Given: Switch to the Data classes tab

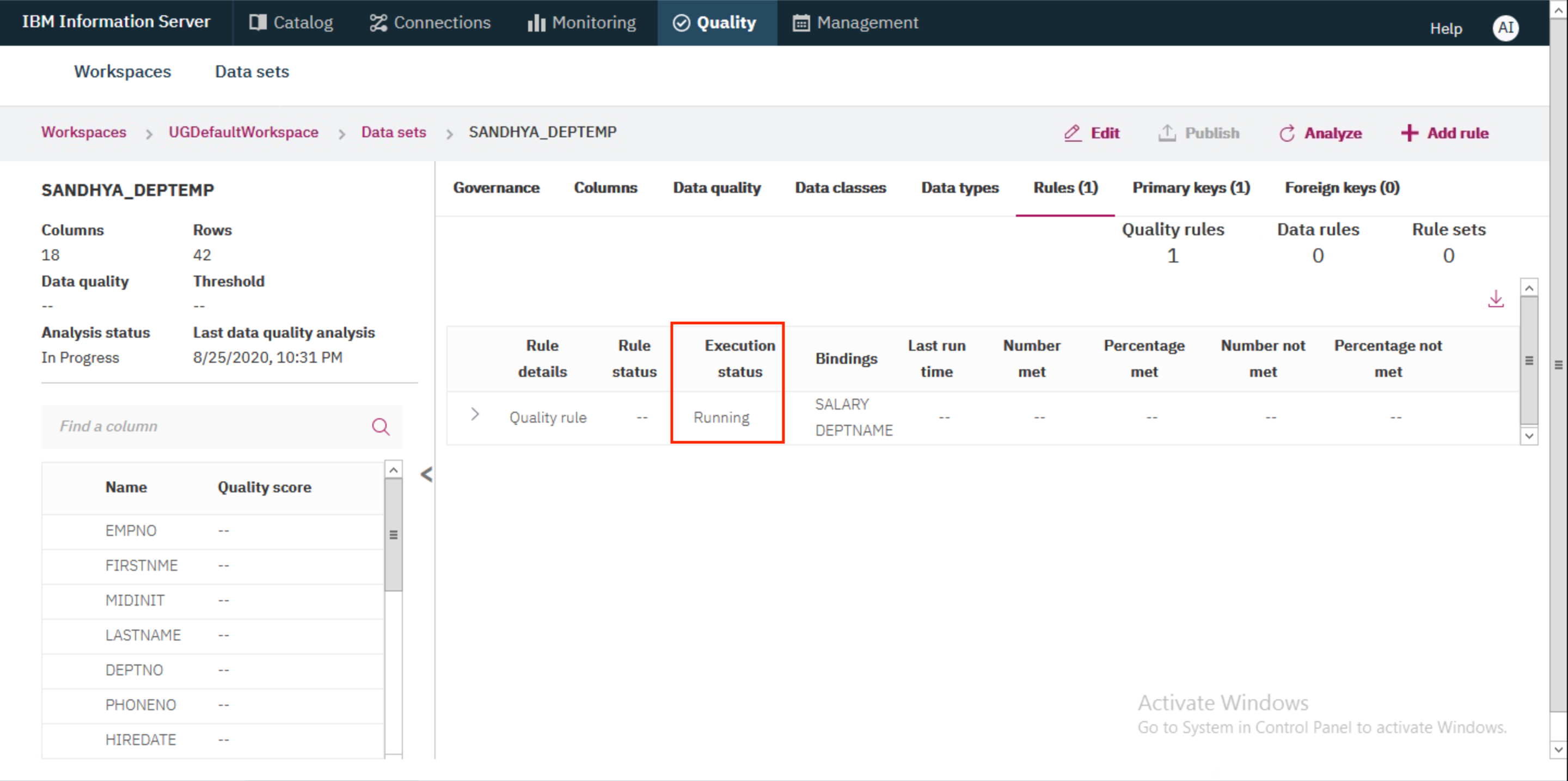Looking at the screenshot, I should tap(841, 187).
